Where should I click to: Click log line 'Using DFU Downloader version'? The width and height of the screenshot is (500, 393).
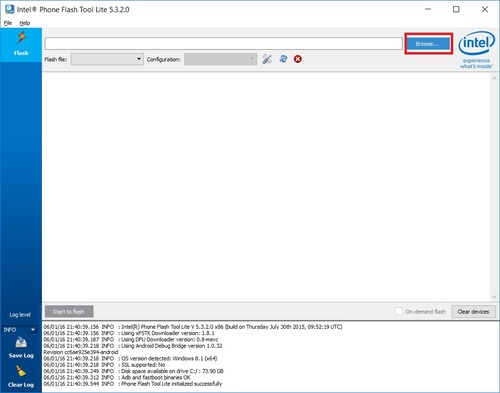[131, 339]
